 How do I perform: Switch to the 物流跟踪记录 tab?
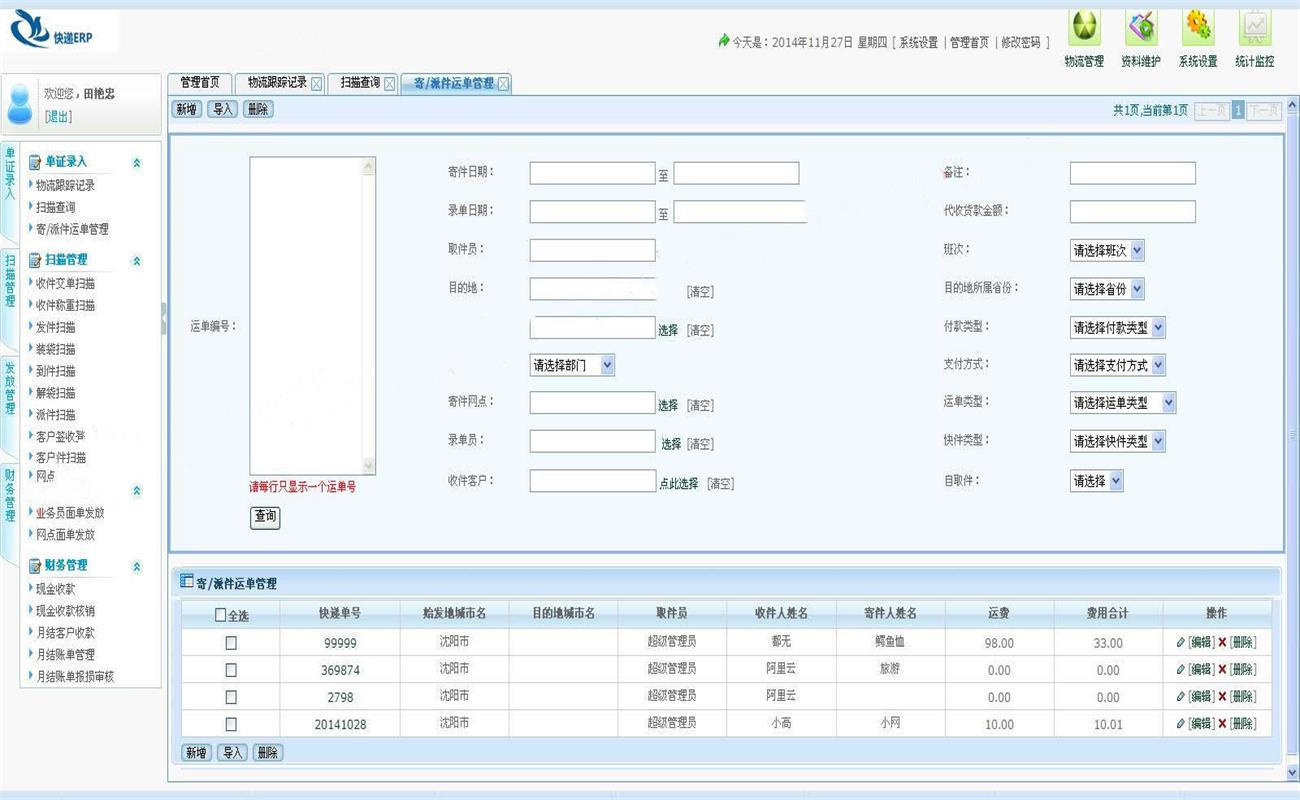click(281, 83)
